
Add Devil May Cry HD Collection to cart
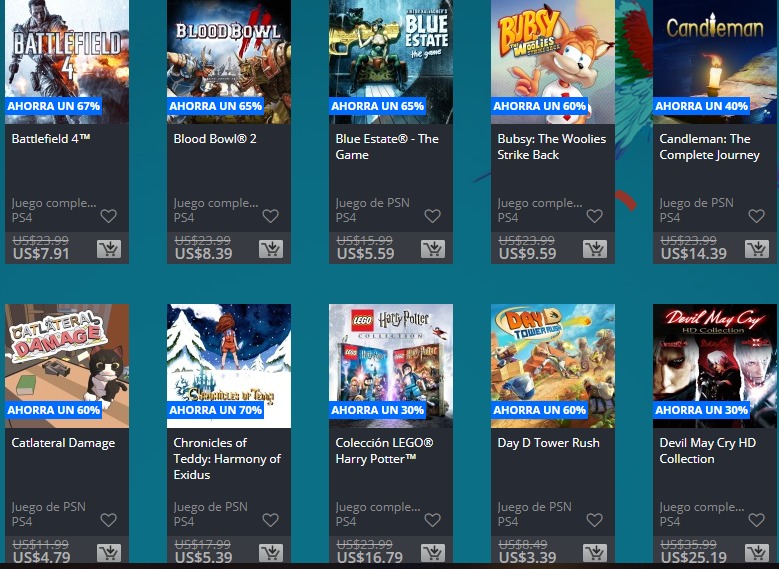click(757, 553)
